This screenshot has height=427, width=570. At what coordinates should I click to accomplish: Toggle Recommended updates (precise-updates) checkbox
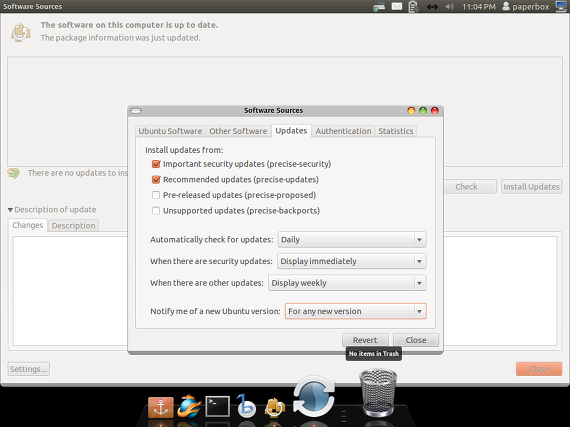pos(156,180)
